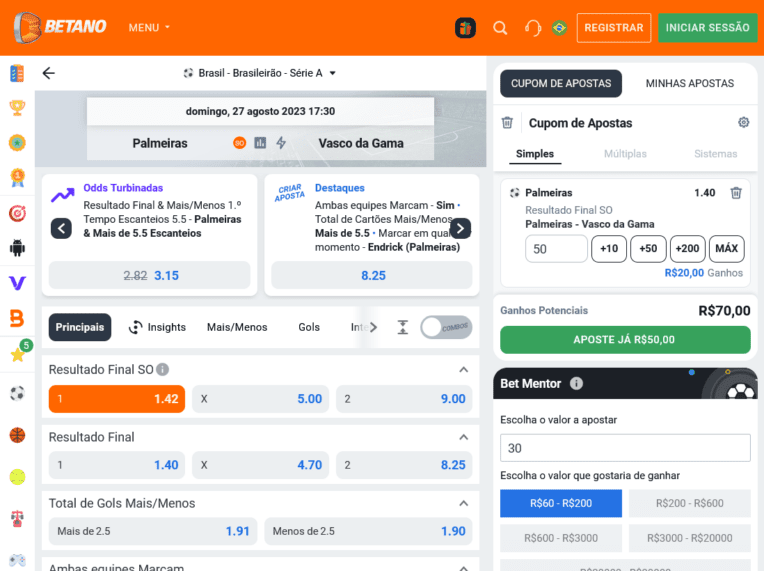Screen dimensions: 764x571
Task: Open the gift box promotions icon
Action: tap(465, 28)
